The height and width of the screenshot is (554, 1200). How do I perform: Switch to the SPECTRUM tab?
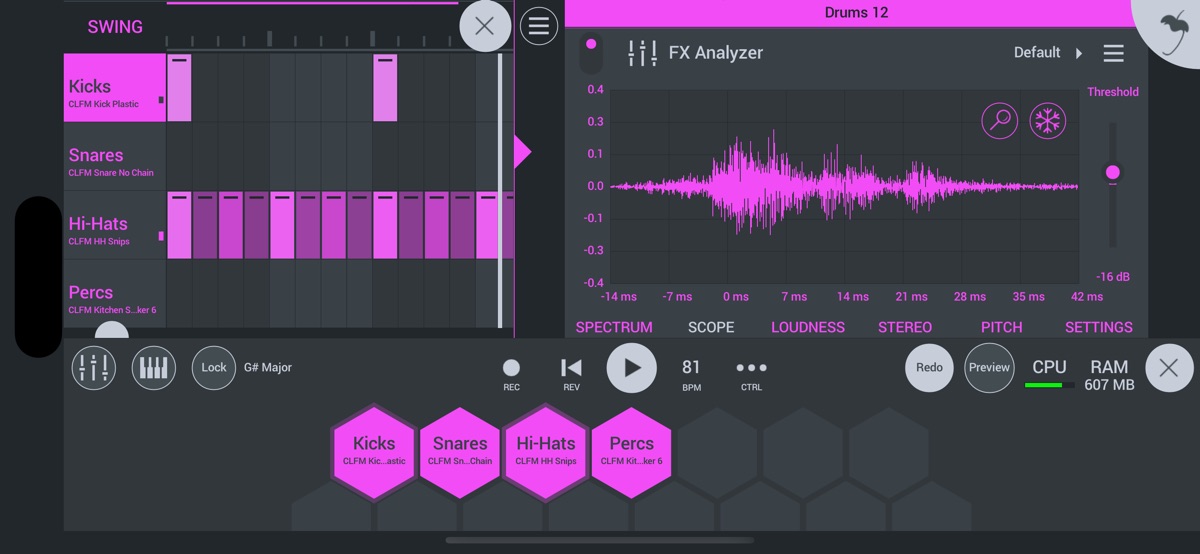pyautogui.click(x=614, y=327)
